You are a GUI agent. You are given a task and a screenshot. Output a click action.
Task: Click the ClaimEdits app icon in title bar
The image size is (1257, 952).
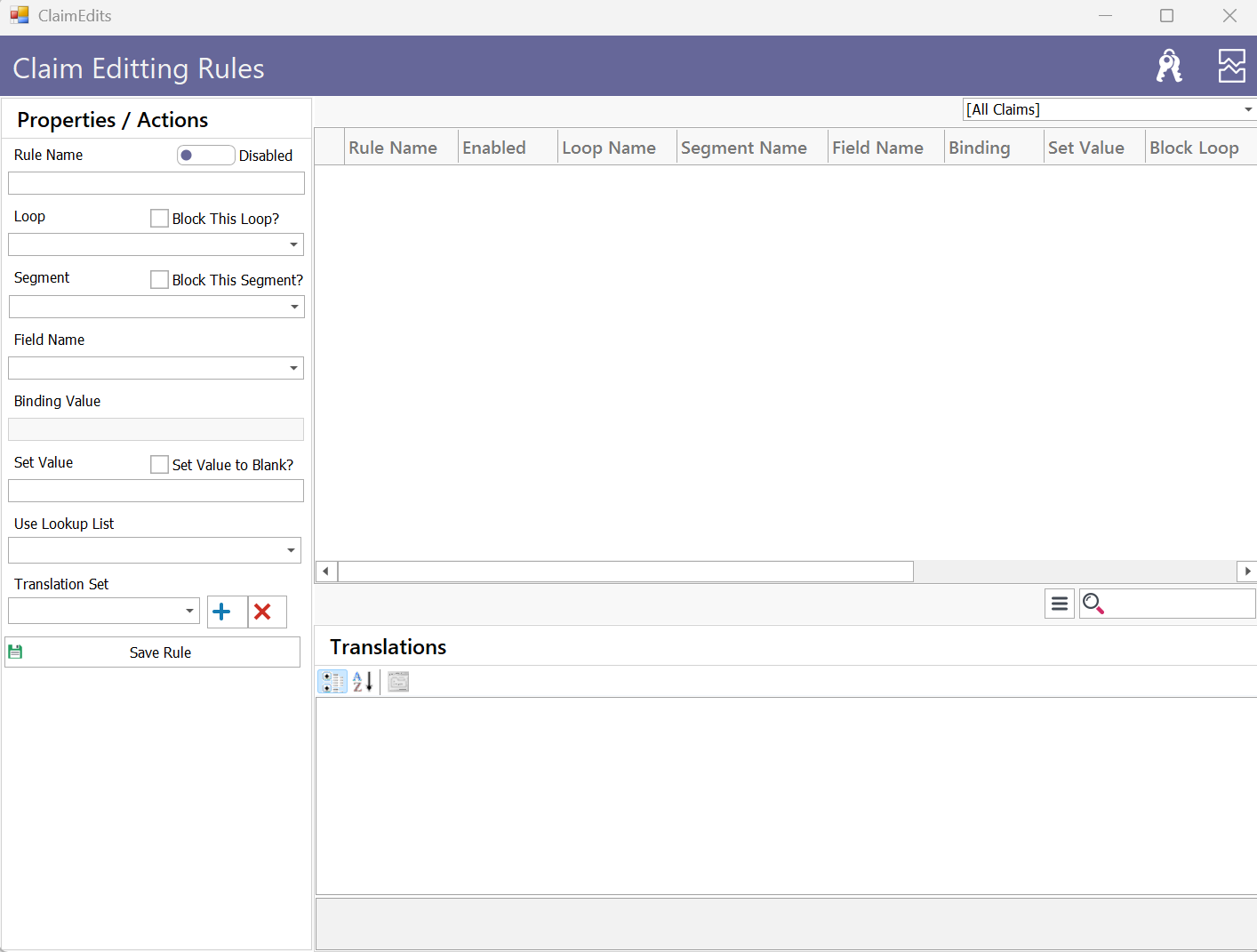point(20,15)
